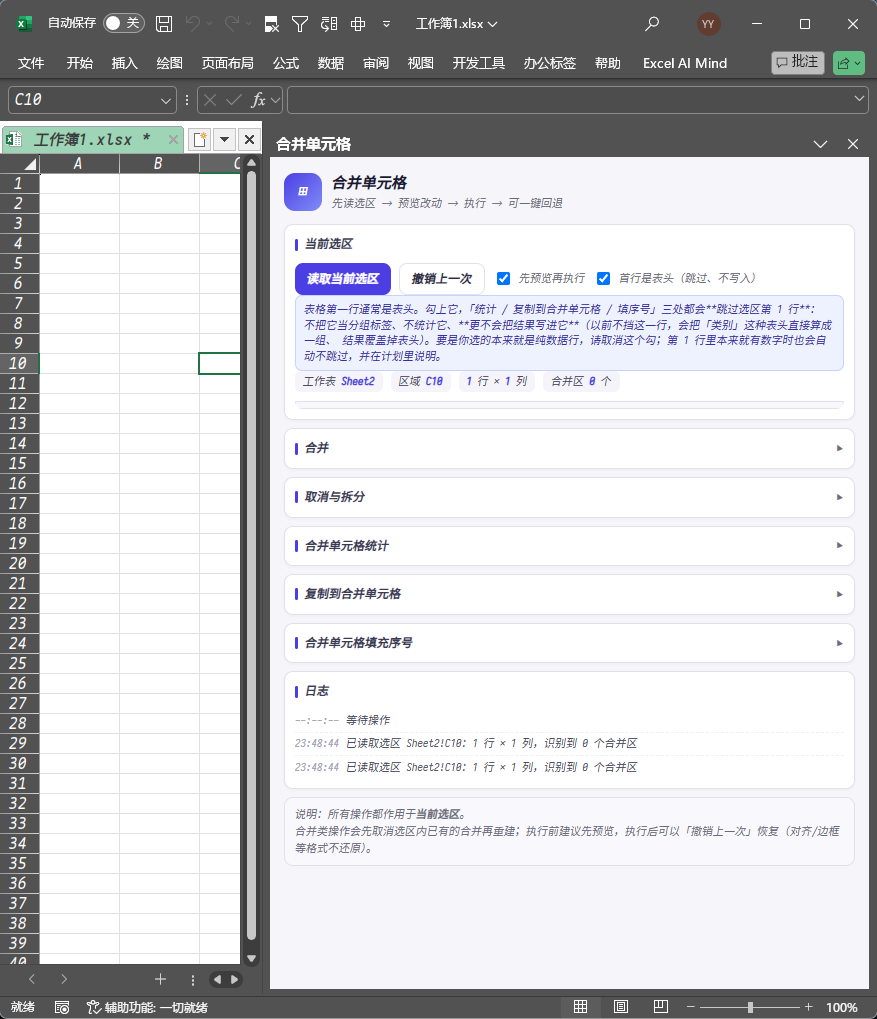Click the zoom out minus icon
The width and height of the screenshot is (877, 1019).
tap(690, 1007)
